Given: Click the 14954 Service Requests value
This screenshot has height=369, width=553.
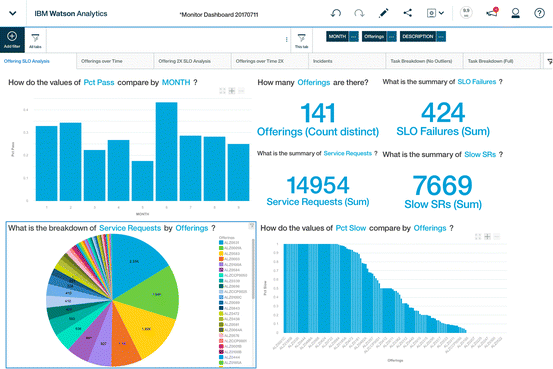Looking at the screenshot, I should click(x=318, y=185).
